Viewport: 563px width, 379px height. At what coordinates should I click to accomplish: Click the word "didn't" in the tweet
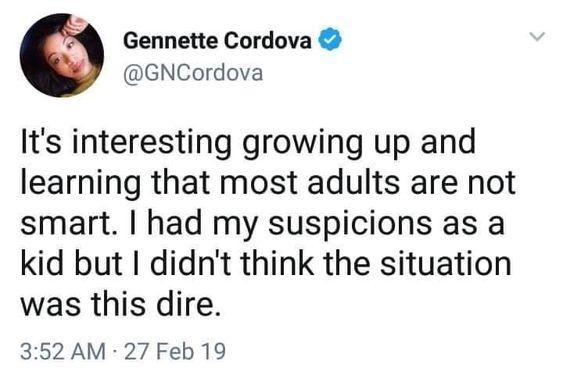pos(191,264)
